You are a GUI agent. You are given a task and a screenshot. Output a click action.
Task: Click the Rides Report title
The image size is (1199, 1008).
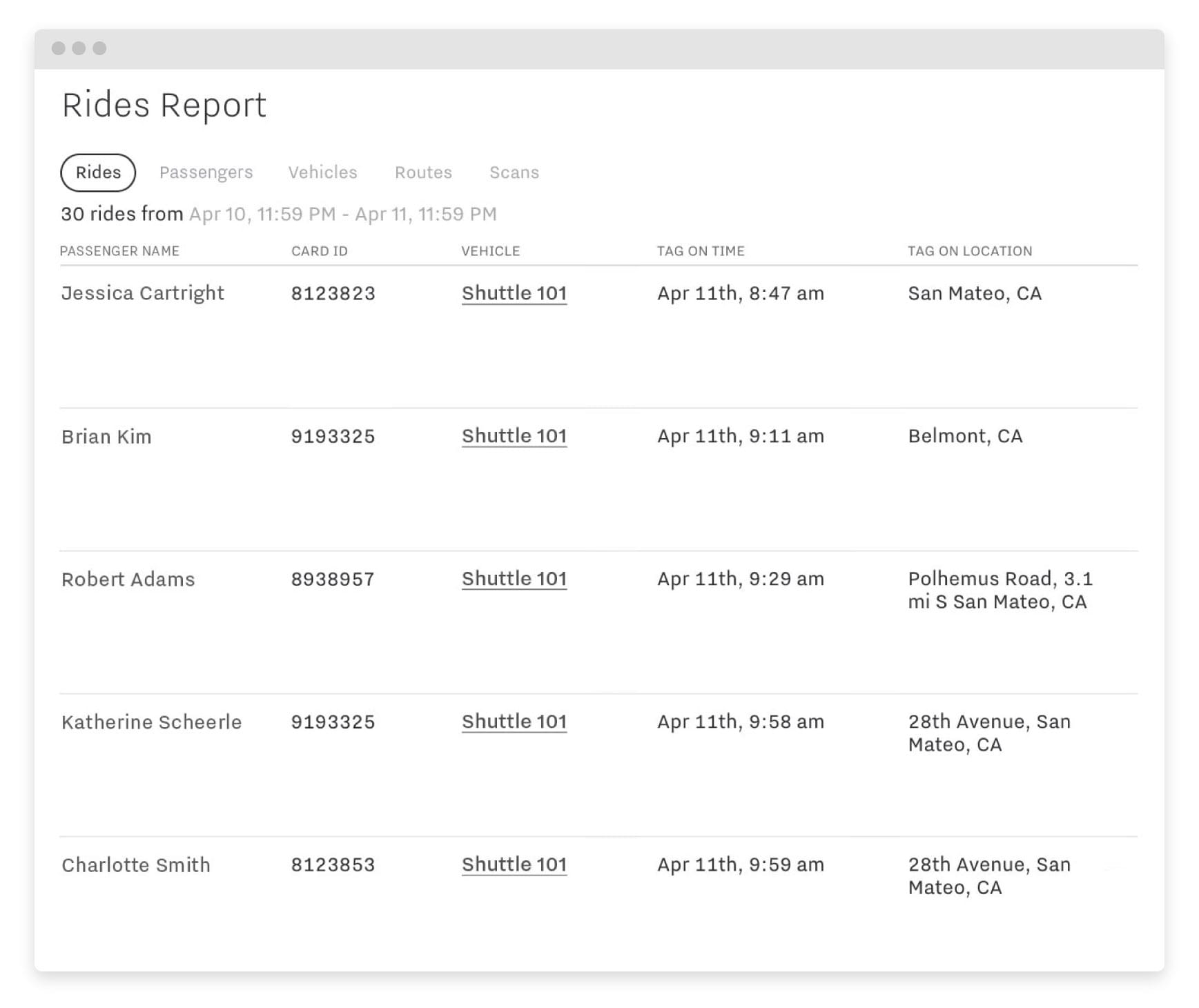pyautogui.click(x=164, y=105)
